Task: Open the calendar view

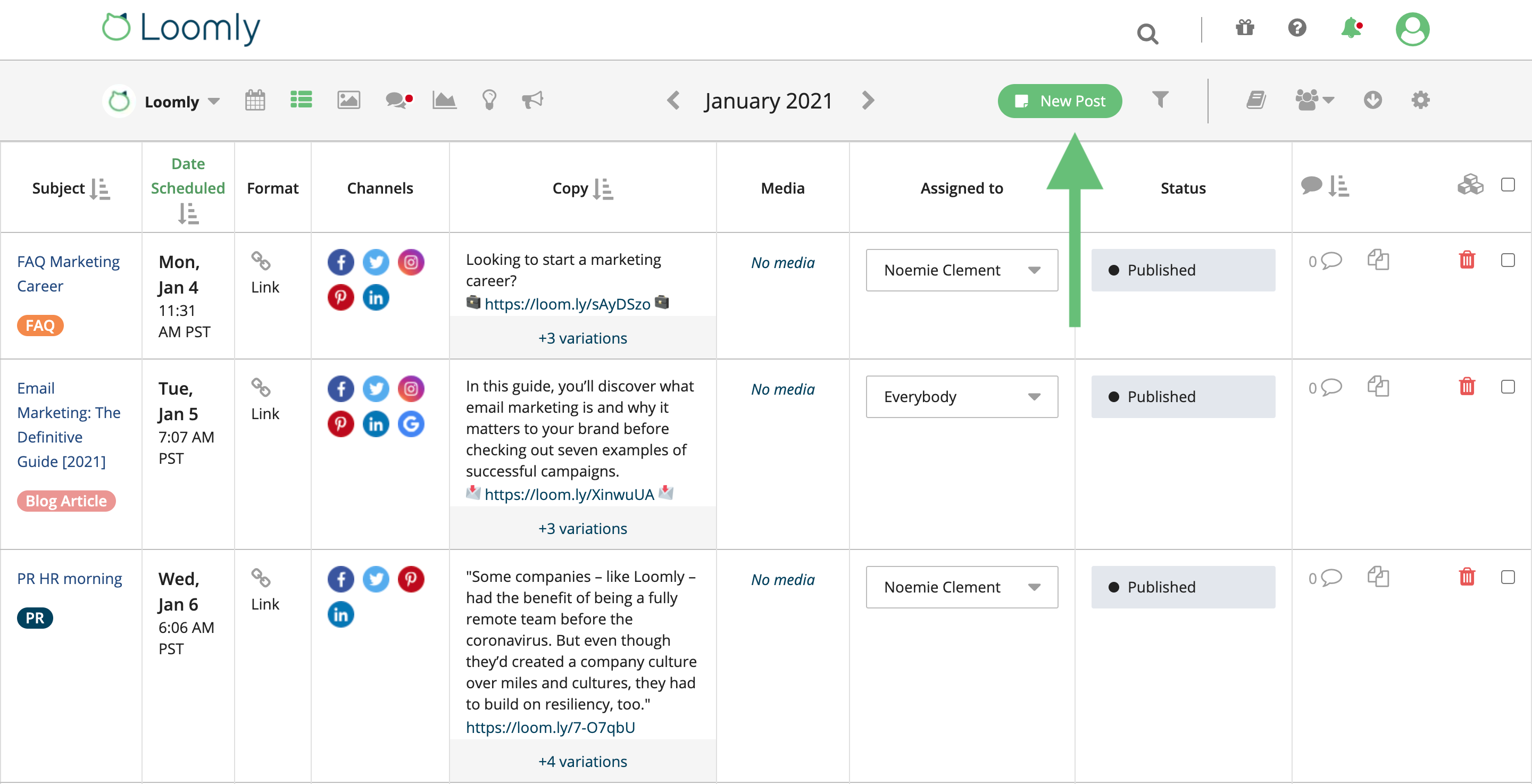Action: point(255,100)
